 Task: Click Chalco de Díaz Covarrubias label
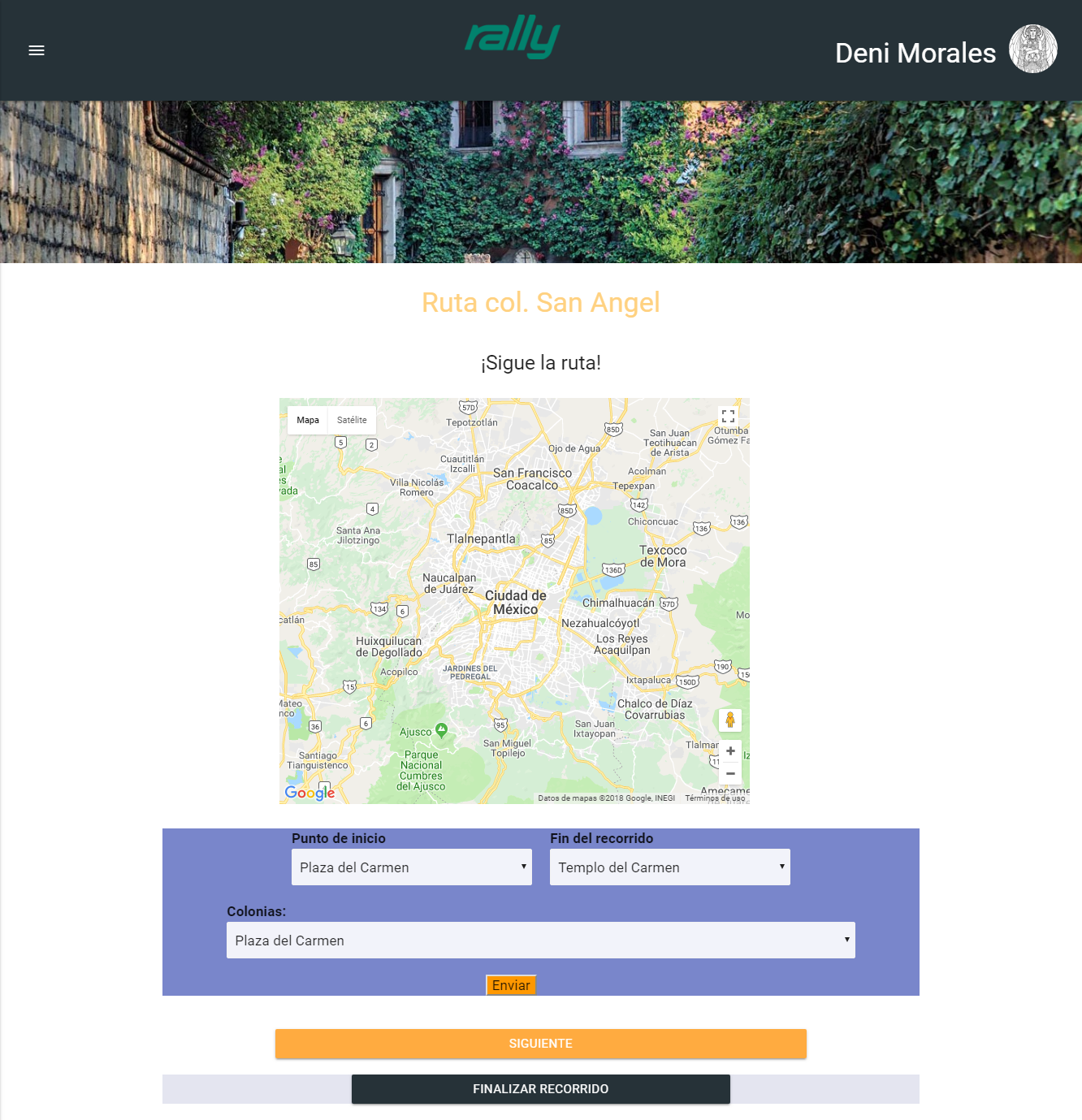click(655, 709)
